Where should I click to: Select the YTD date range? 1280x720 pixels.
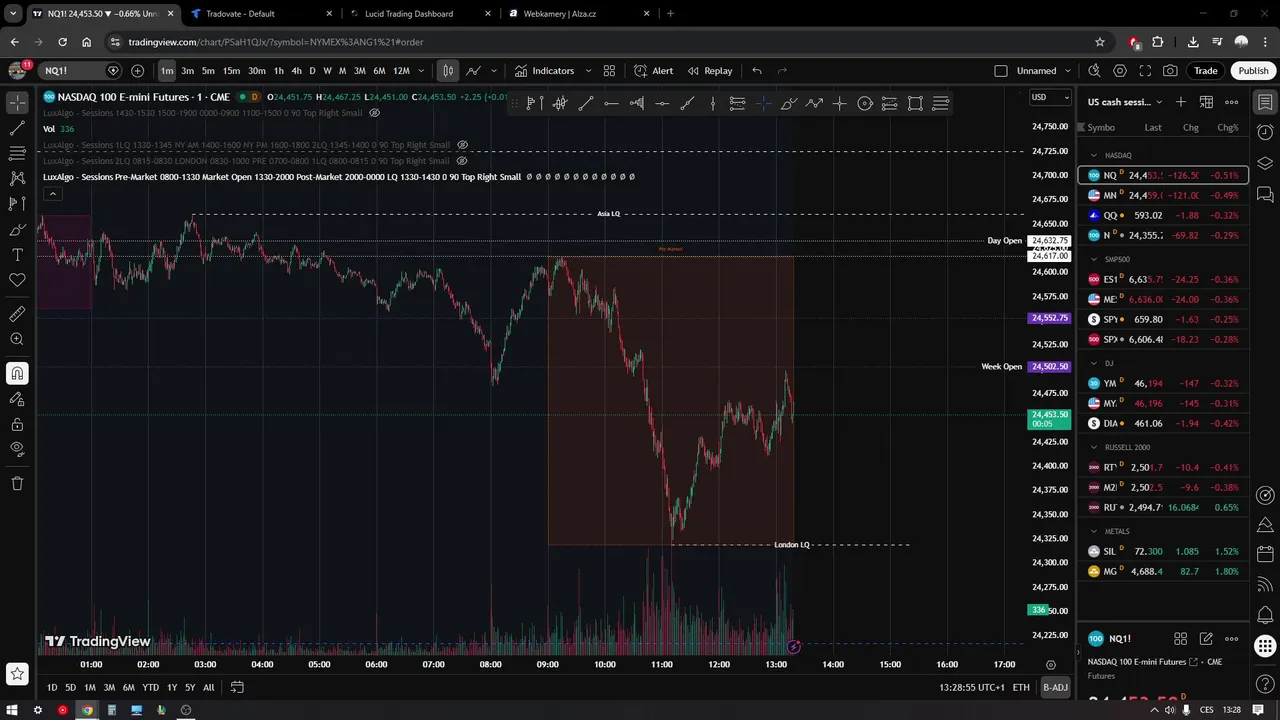(x=150, y=687)
